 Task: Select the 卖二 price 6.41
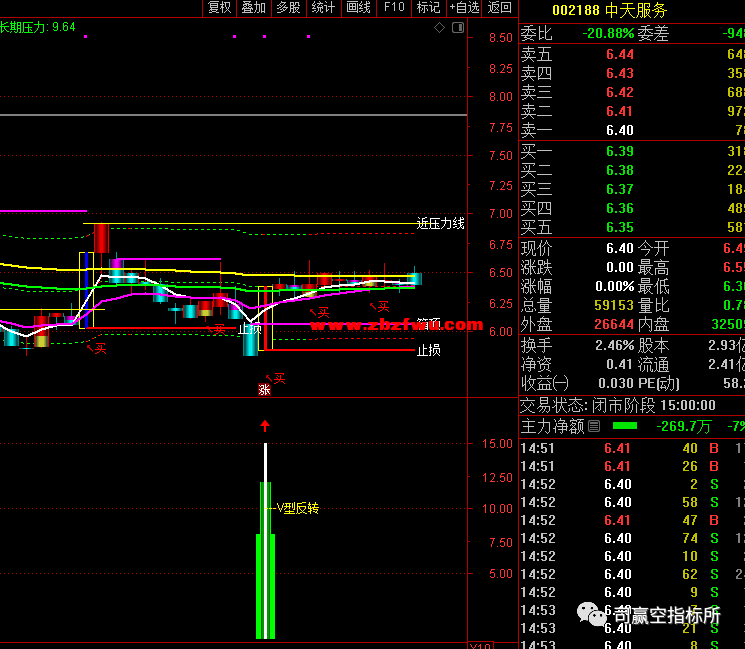tap(620, 112)
